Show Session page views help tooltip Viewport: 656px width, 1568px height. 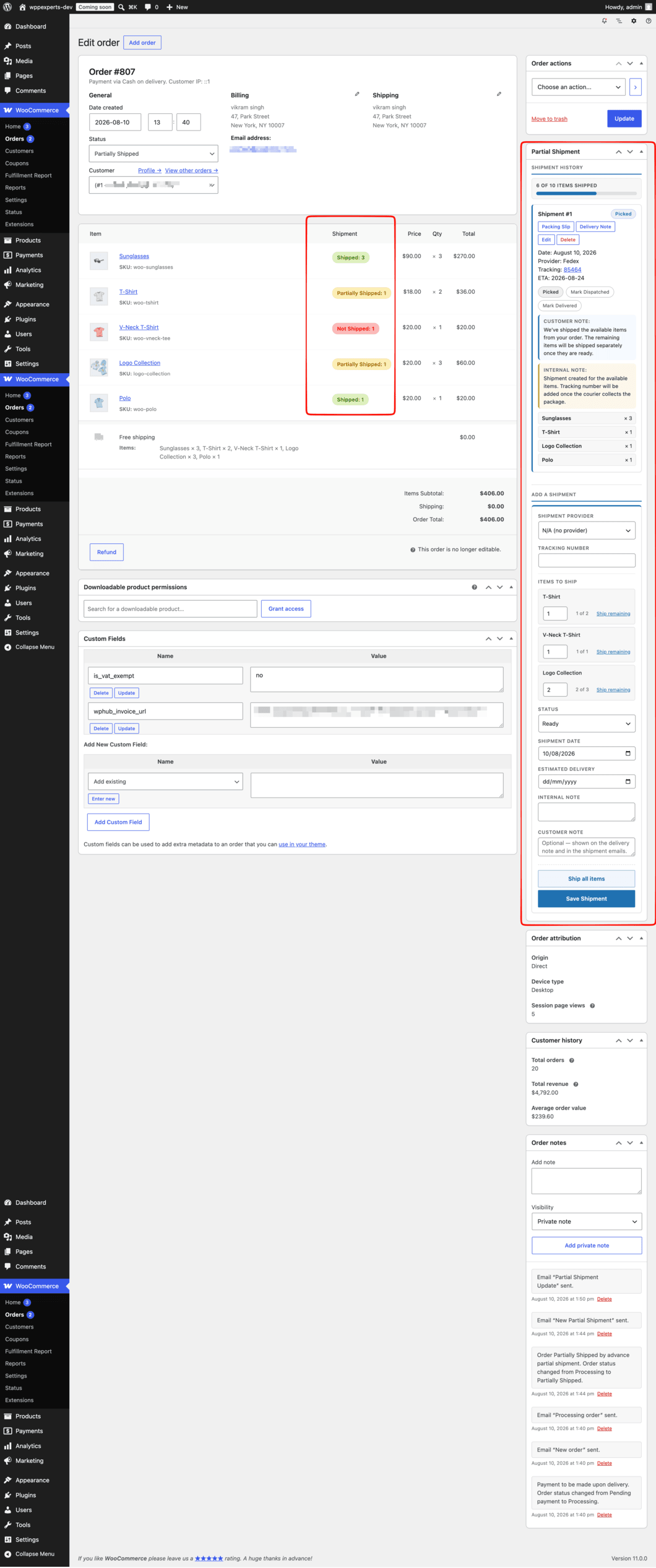[x=592, y=1006]
